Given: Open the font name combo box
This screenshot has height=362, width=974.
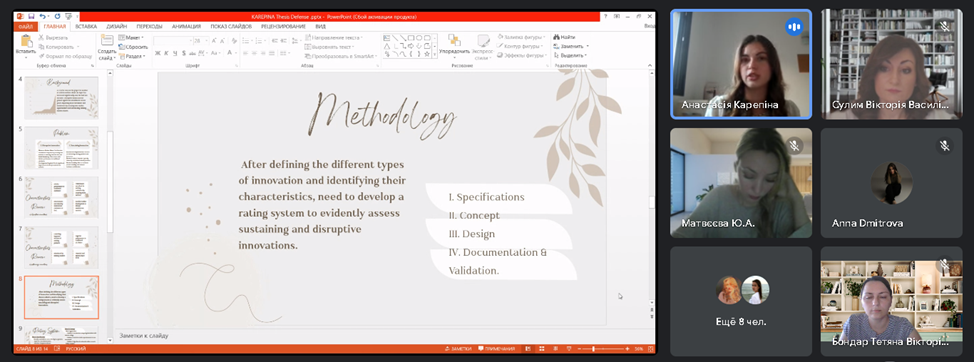Looking at the screenshot, I should pyautogui.click(x=173, y=41).
